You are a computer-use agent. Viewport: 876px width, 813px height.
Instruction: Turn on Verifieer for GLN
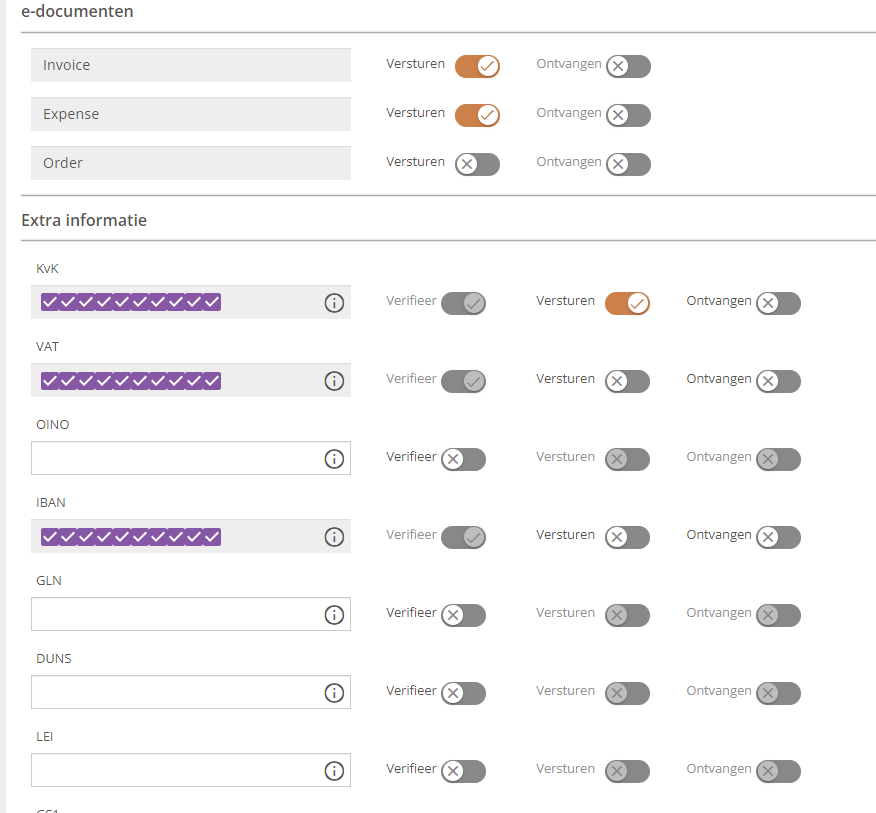pyautogui.click(x=463, y=615)
